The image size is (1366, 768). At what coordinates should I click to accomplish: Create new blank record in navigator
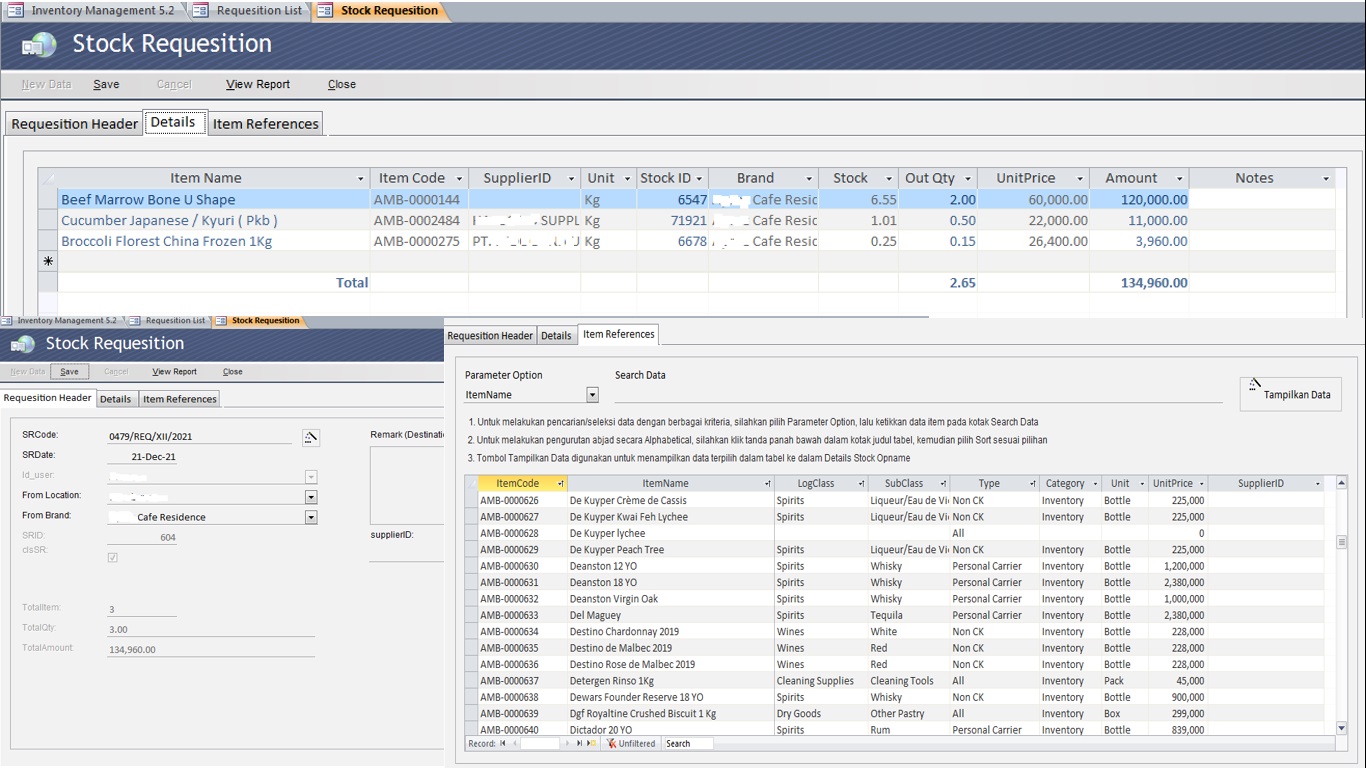click(x=592, y=744)
